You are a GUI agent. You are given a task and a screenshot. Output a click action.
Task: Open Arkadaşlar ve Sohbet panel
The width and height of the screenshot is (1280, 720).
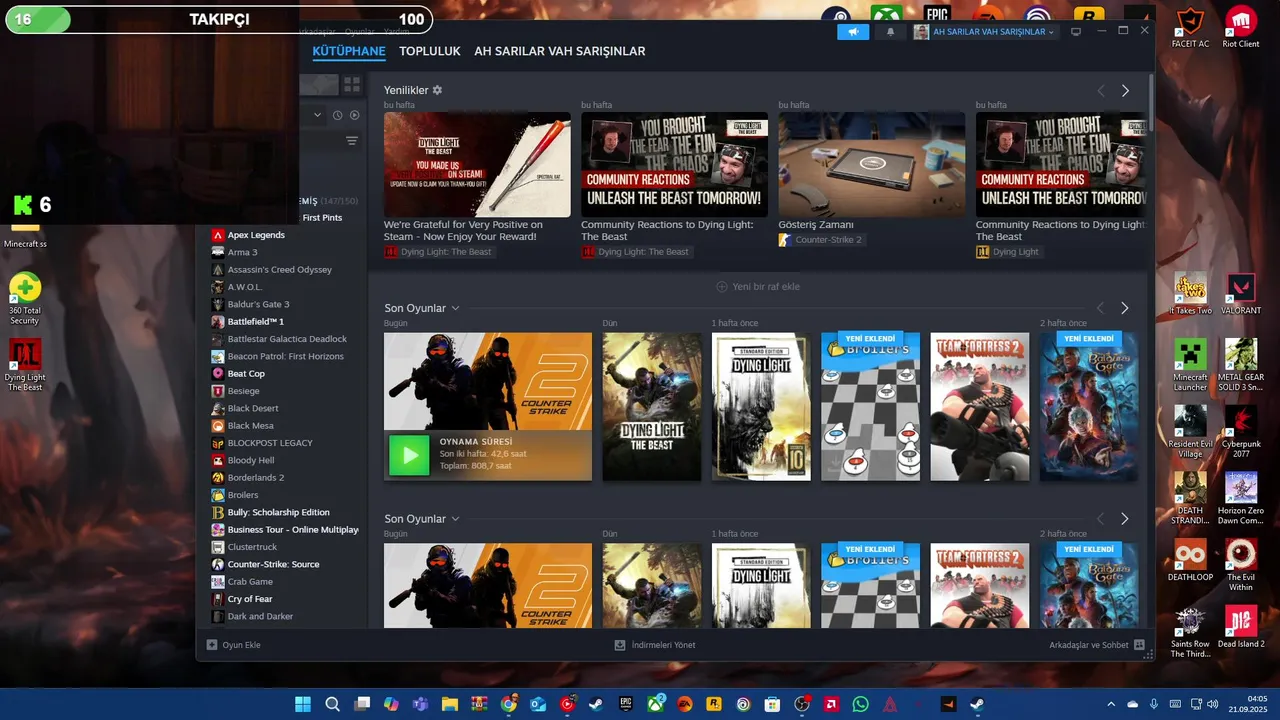(x=1097, y=645)
